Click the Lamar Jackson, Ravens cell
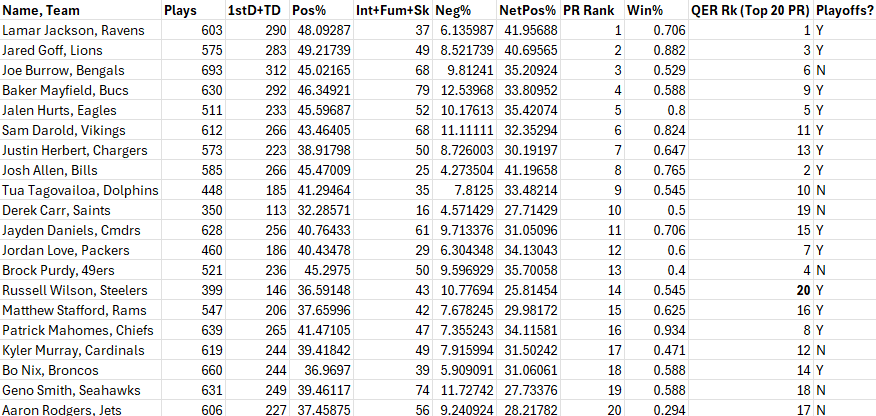Viewport: 876px width, 416px height. click(x=81, y=30)
